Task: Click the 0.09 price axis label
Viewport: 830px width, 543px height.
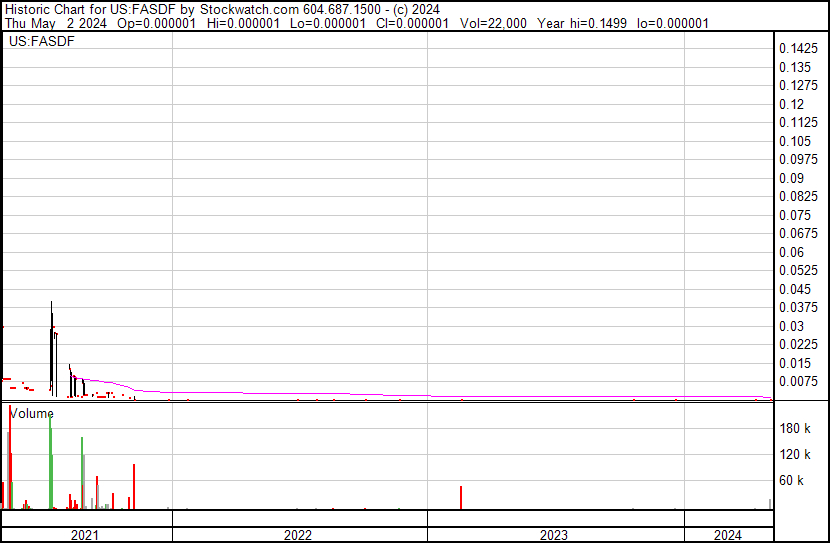Action: tap(791, 178)
